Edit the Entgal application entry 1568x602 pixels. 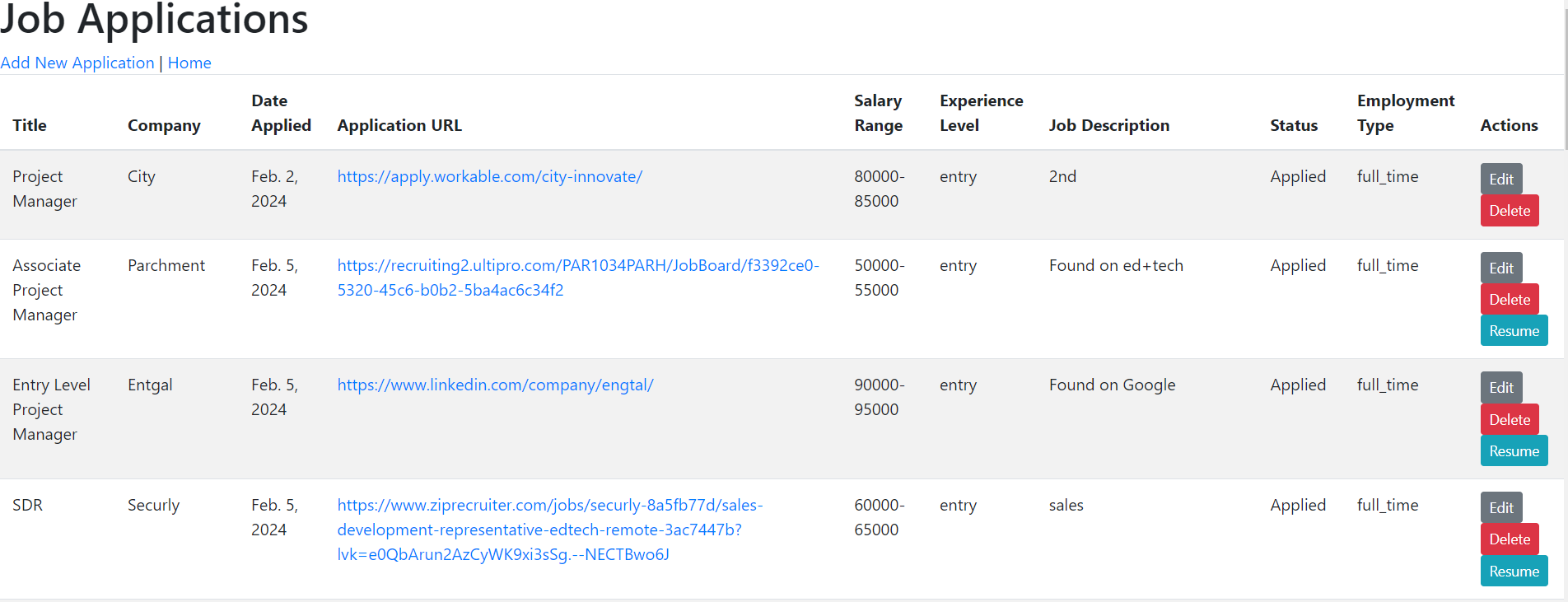tap(1500, 388)
